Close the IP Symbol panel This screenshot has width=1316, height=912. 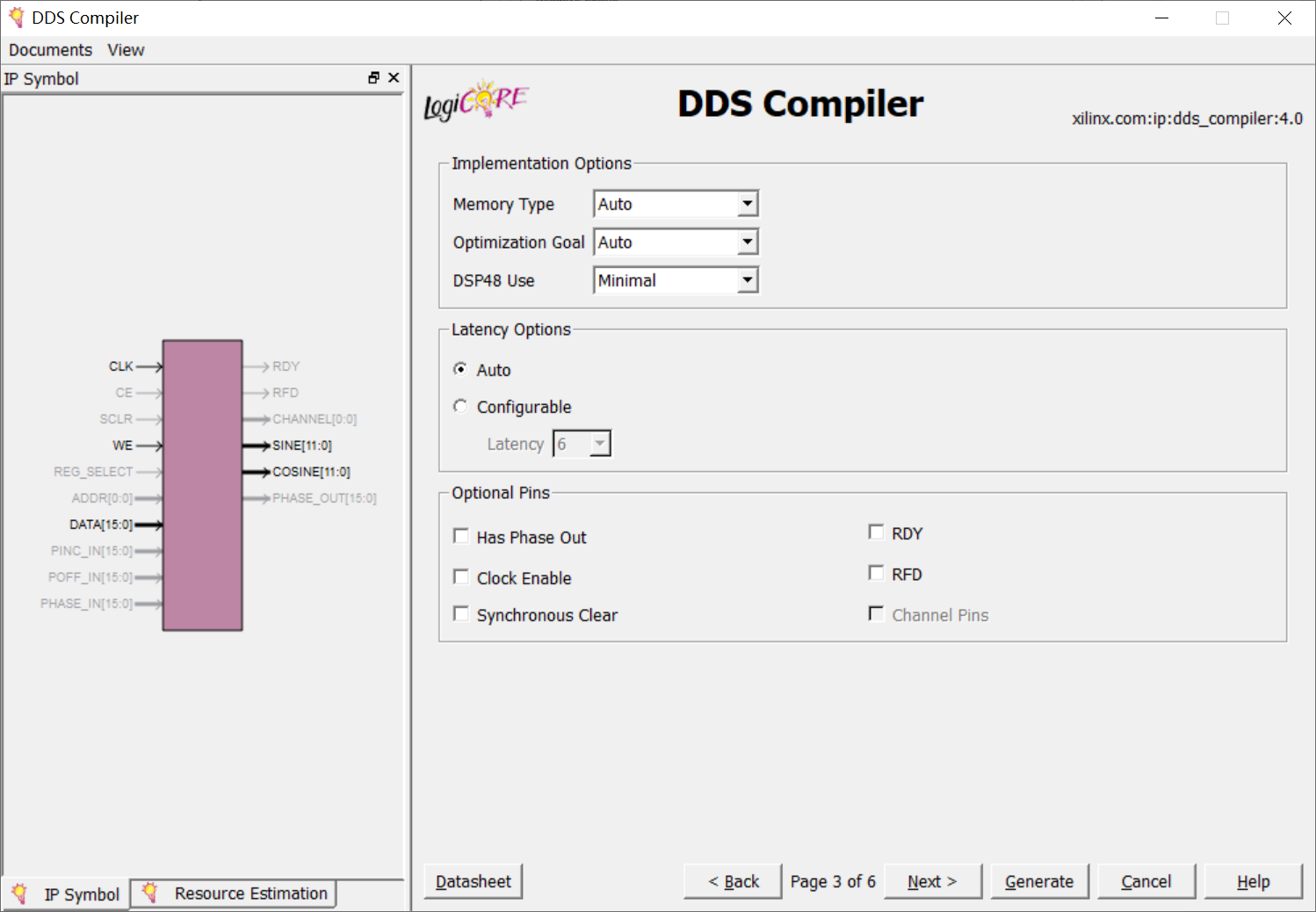(x=394, y=78)
